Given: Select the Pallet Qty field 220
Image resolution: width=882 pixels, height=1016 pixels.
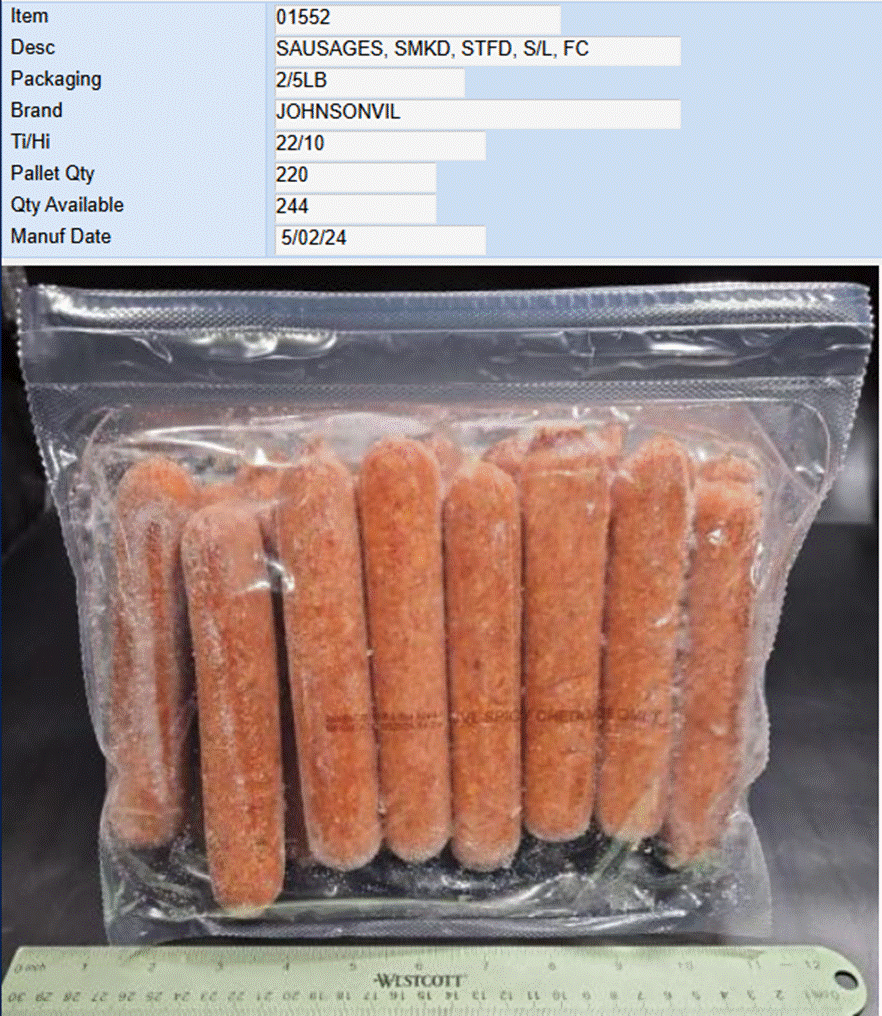Looking at the screenshot, I should 355,176.
